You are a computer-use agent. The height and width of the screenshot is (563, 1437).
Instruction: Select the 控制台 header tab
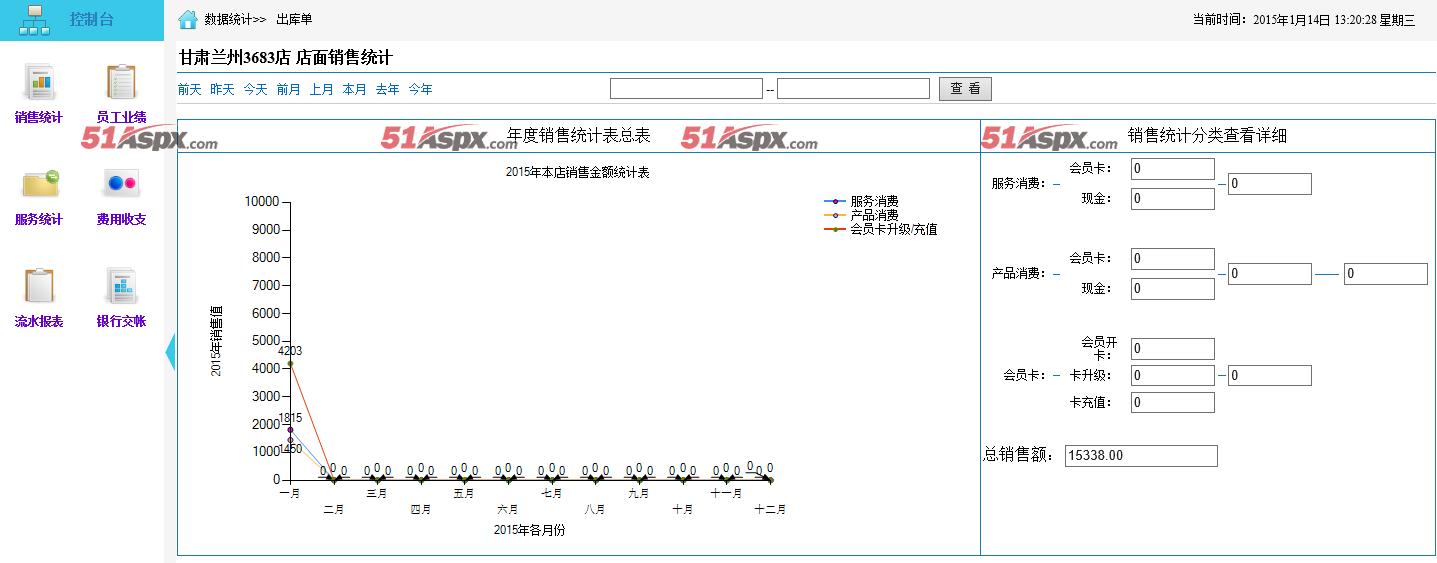point(82,20)
